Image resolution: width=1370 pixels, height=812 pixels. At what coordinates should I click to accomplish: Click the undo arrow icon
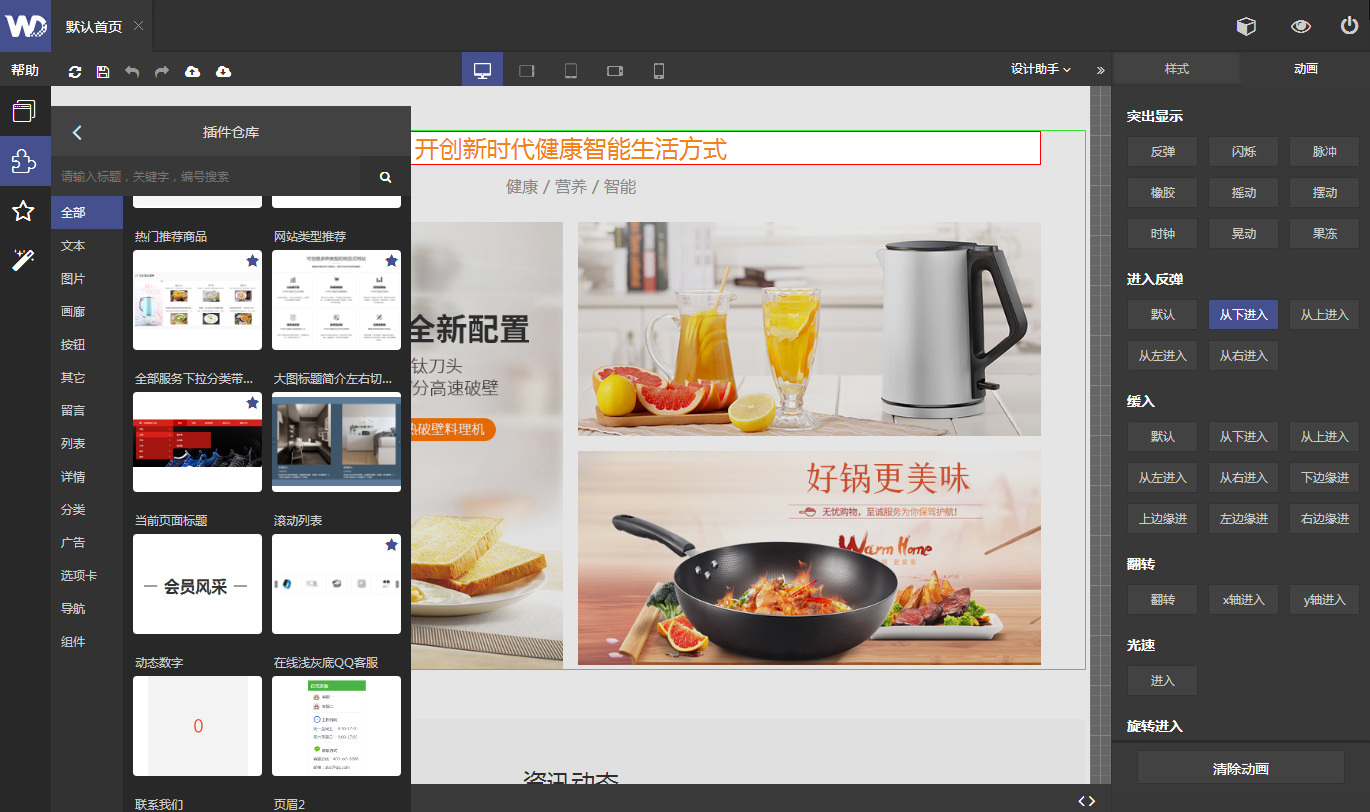pos(132,71)
